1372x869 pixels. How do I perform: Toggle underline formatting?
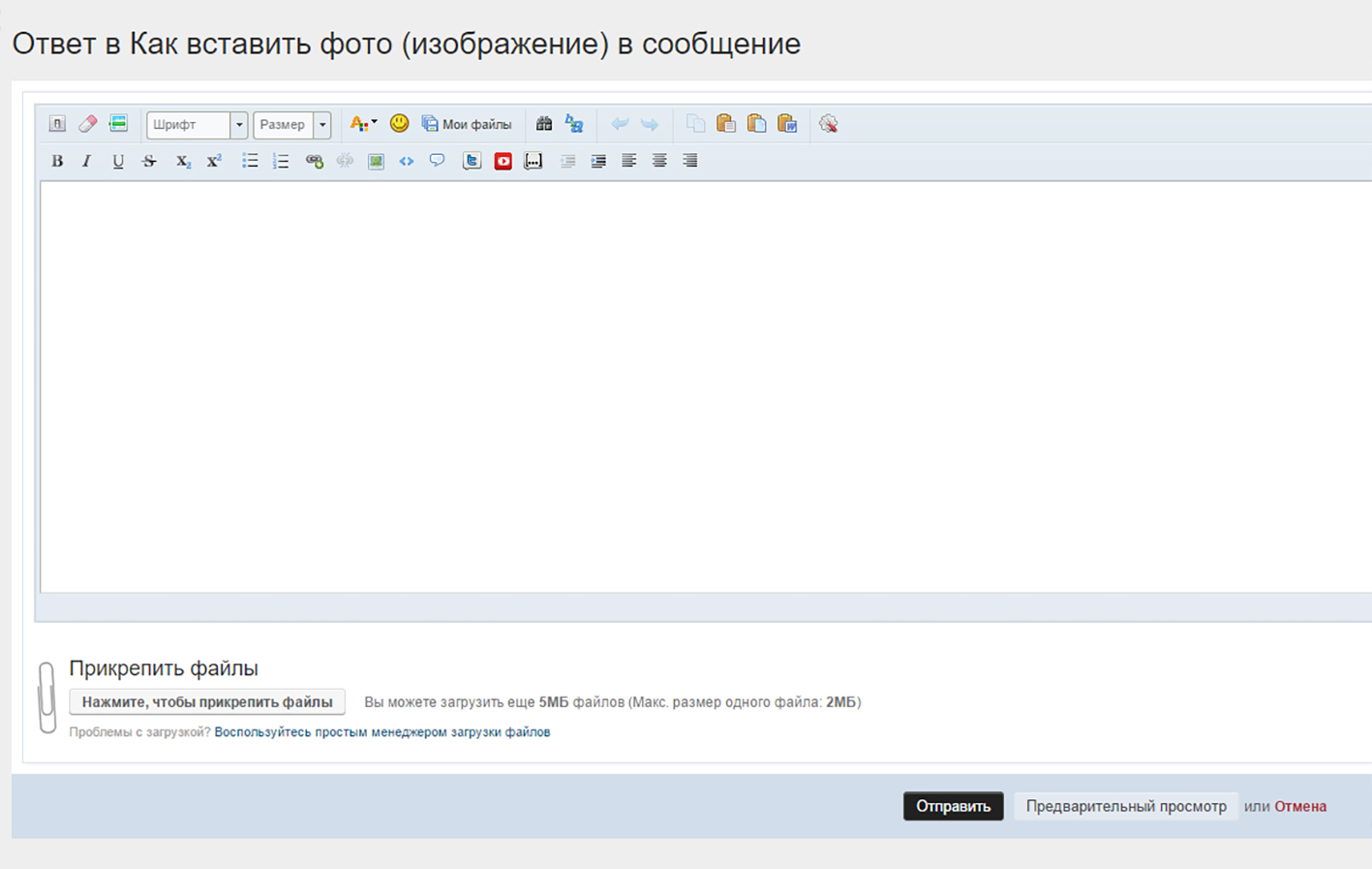coord(118,162)
